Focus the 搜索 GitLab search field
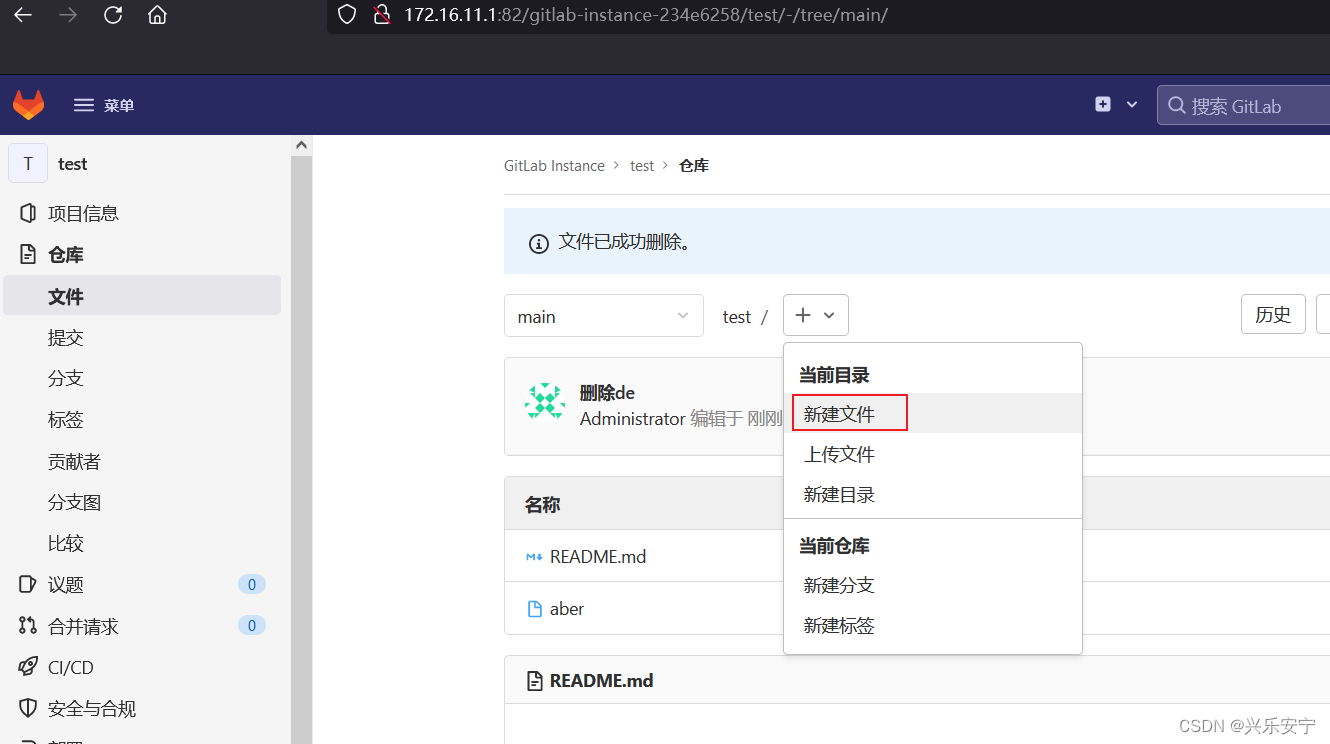Viewport: 1330px width, 744px height. (x=1243, y=106)
